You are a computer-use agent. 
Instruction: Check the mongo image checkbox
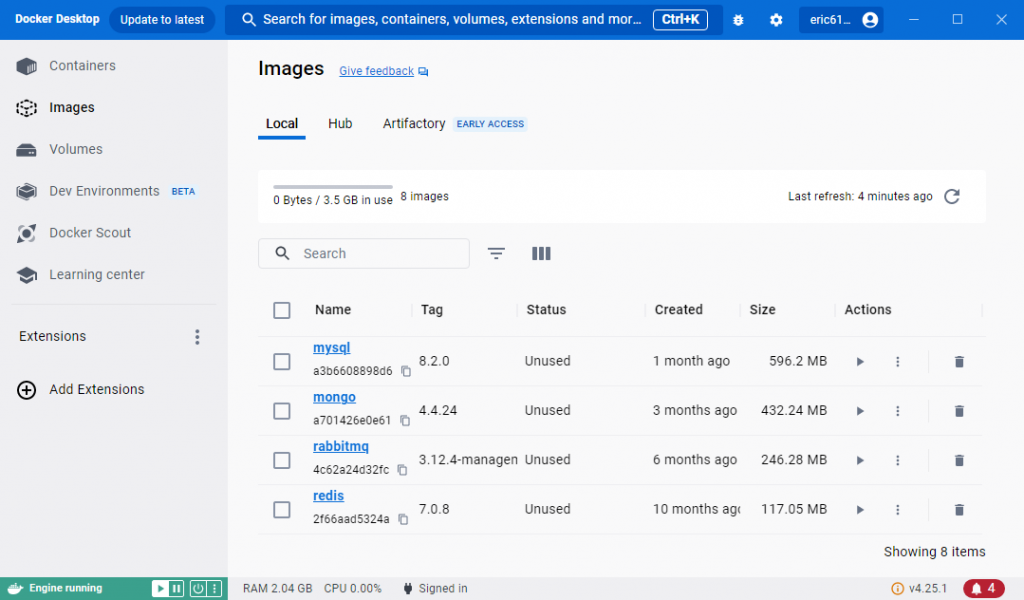pyautogui.click(x=281, y=411)
